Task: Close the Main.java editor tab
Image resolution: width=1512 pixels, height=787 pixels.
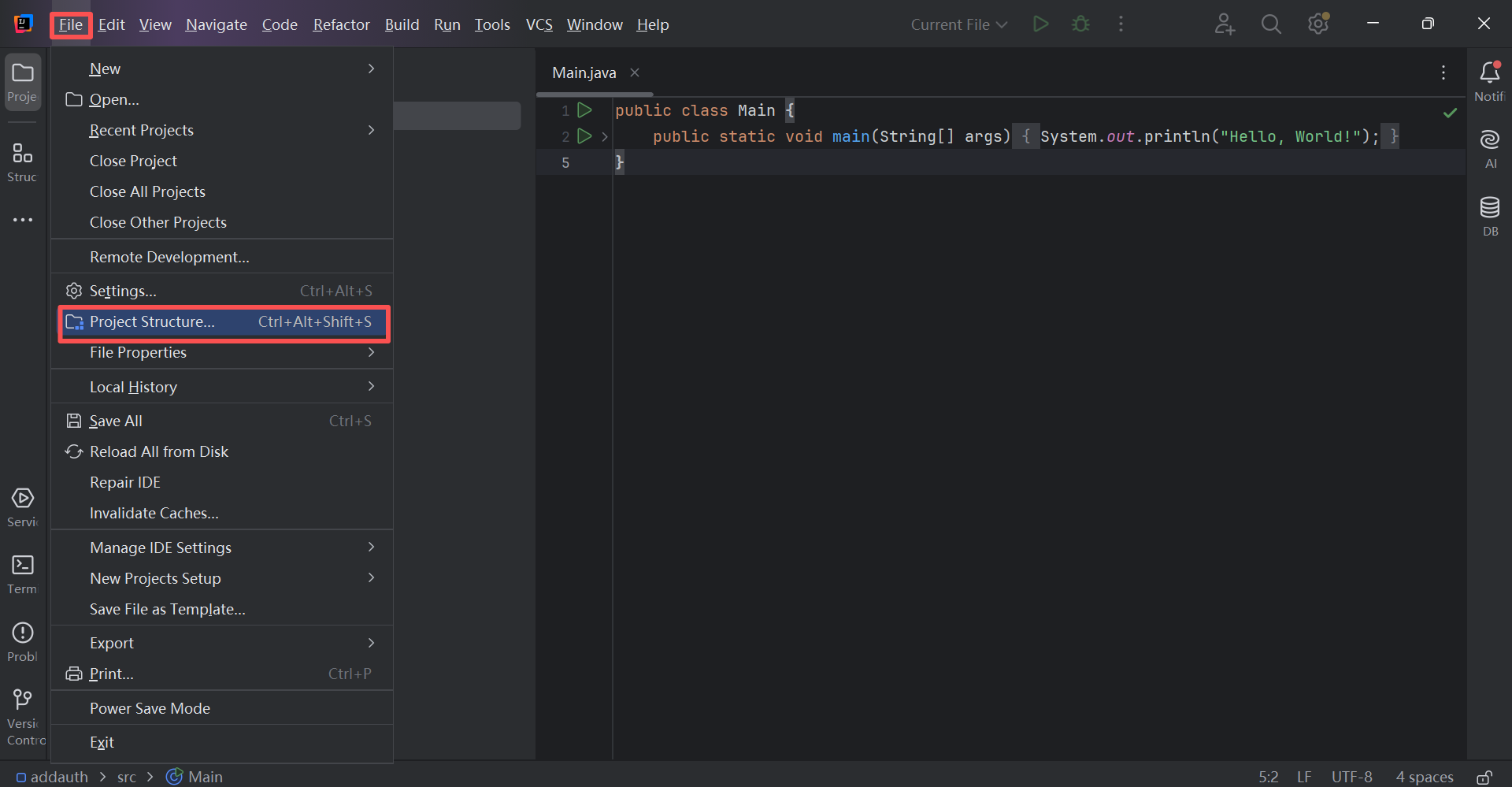Action: coord(635,72)
